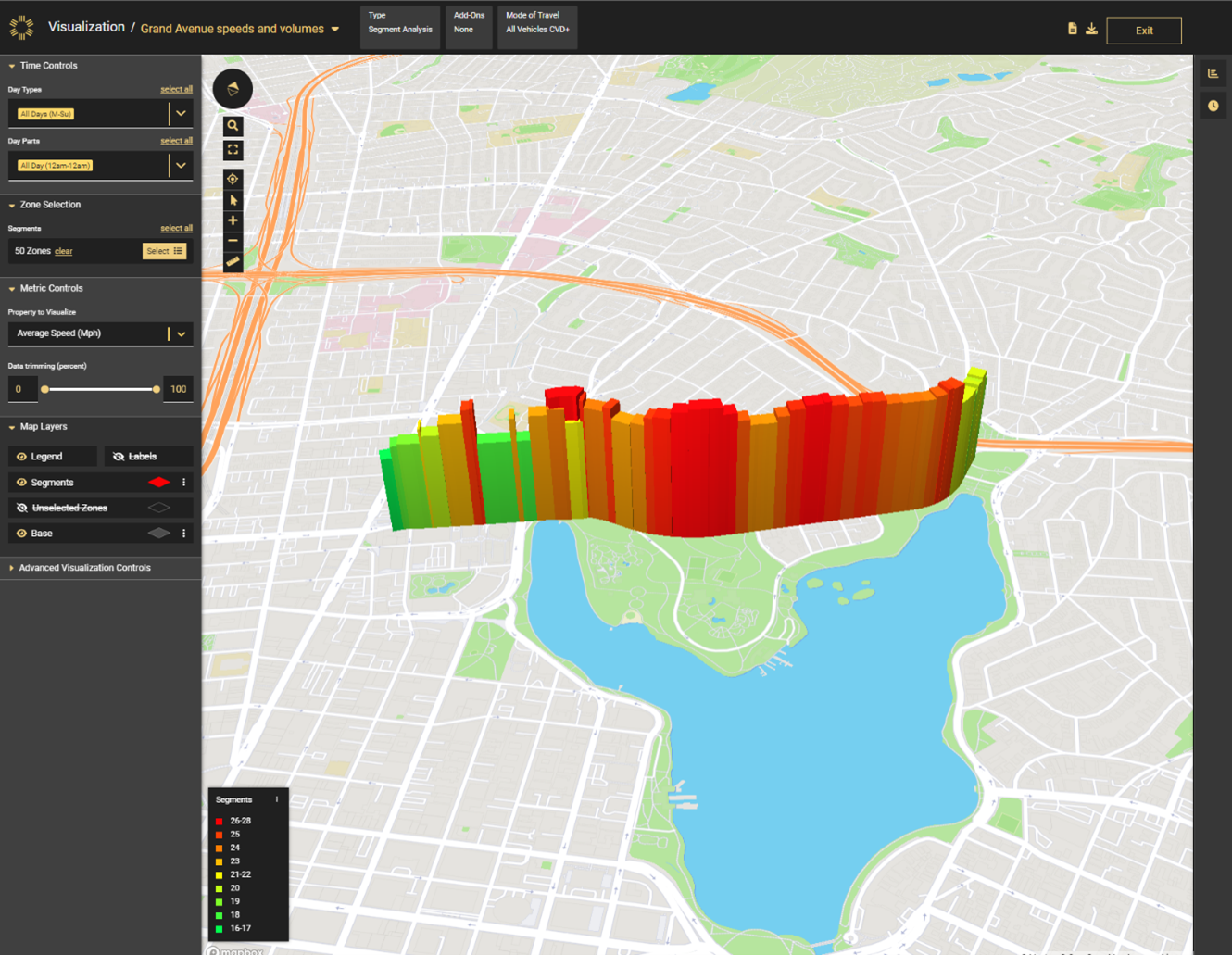Click the 50 Zones text
This screenshot has height=955, width=1232.
pos(32,251)
